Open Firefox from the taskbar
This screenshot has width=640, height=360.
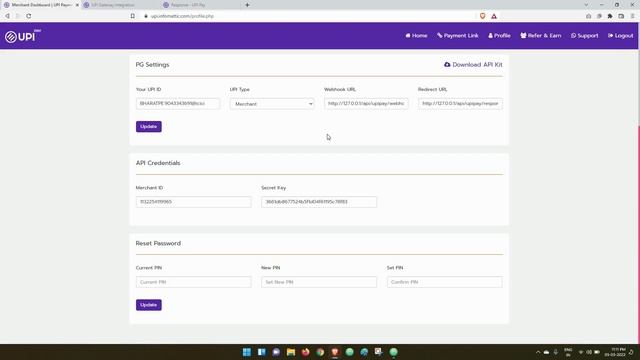pos(305,352)
